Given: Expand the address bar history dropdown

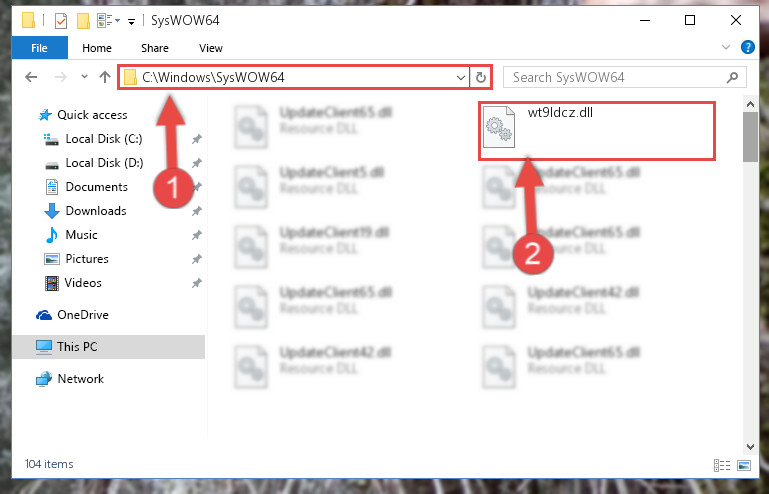Looking at the screenshot, I should click(x=461, y=78).
